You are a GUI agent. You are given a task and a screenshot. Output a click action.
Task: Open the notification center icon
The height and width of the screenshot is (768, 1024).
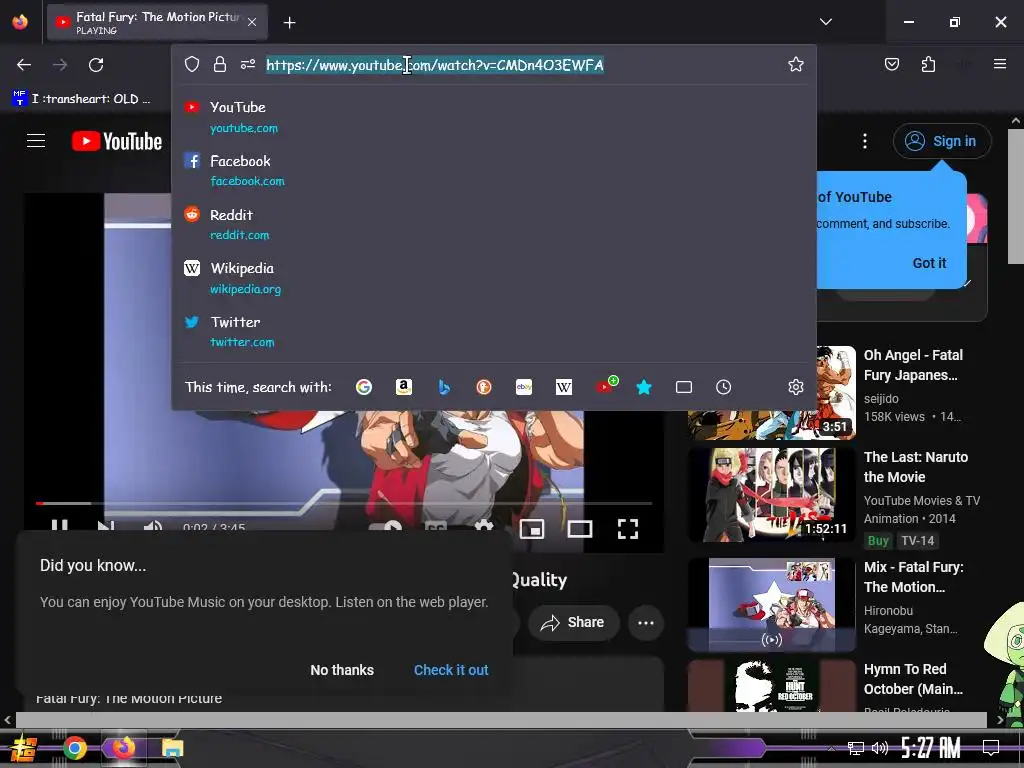tap(991, 747)
